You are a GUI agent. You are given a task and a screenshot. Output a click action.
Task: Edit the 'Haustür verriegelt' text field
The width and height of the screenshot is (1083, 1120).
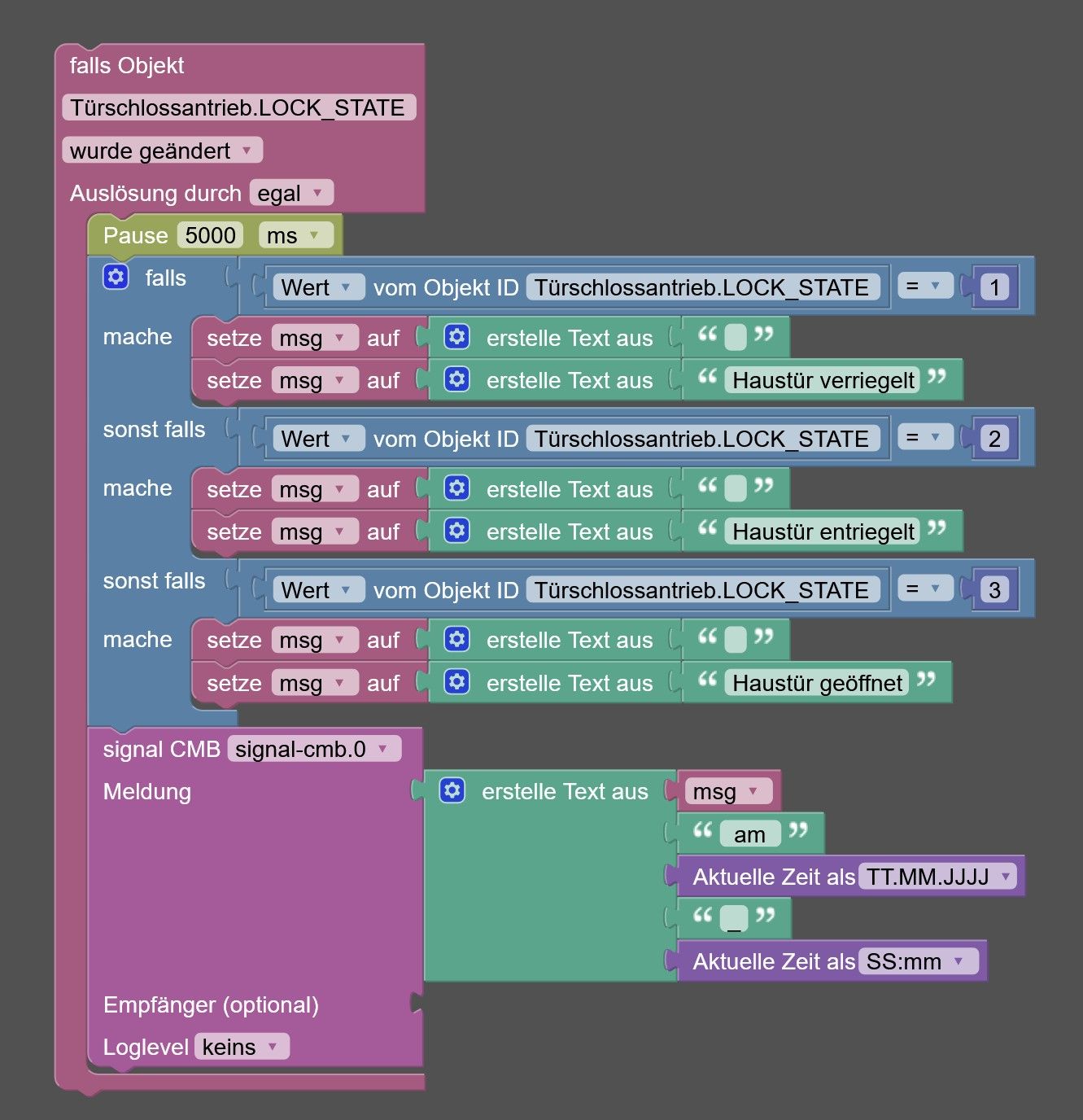point(823,380)
